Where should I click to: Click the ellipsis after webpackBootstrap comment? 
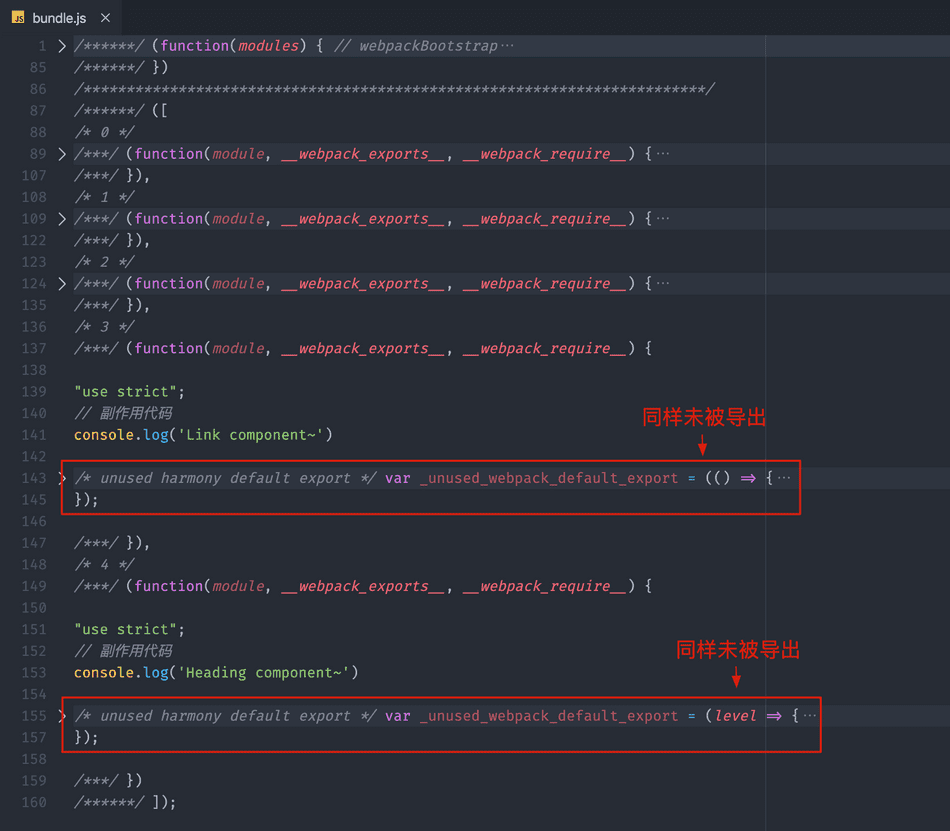point(507,46)
